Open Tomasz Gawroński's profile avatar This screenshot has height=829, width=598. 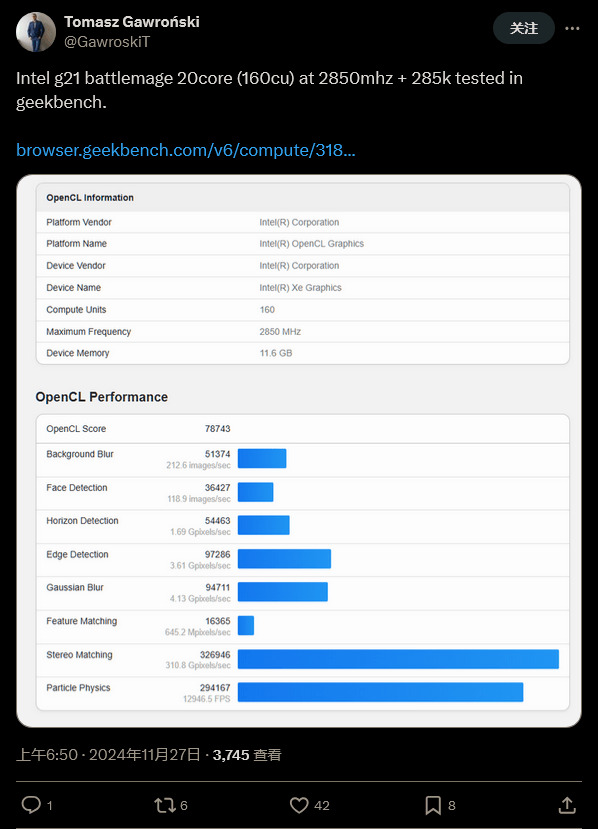click(x=36, y=32)
